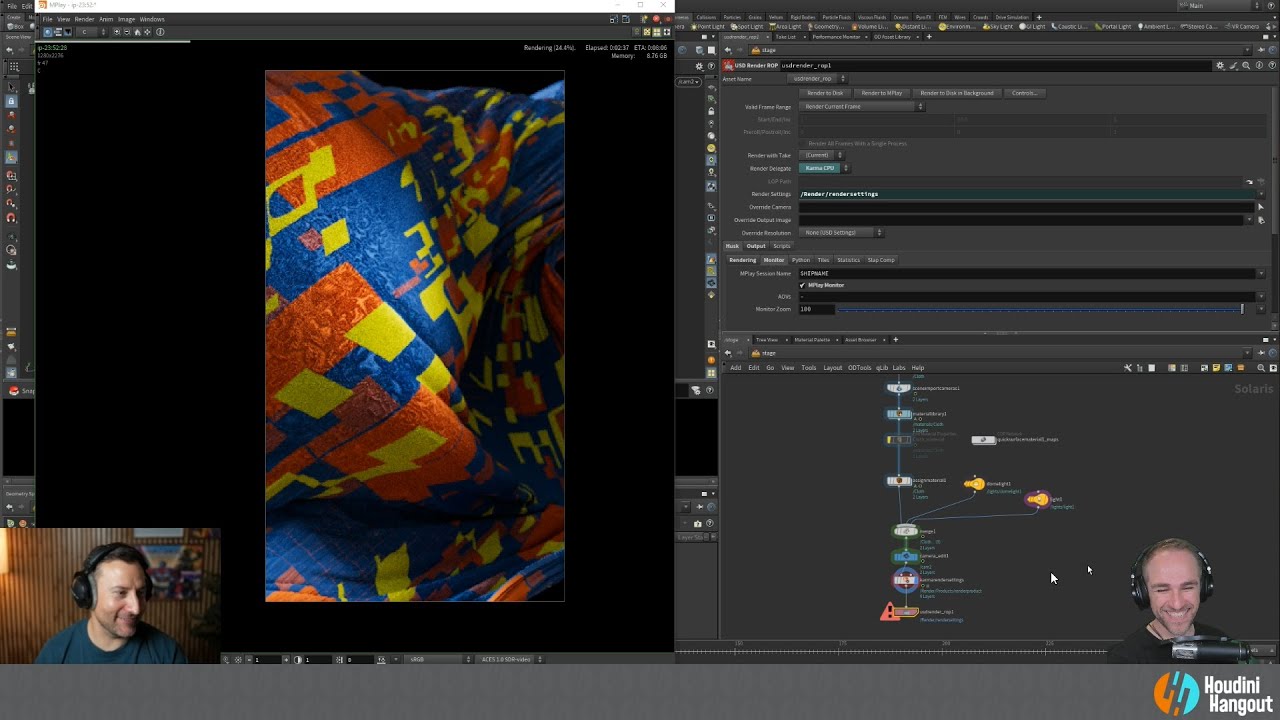
Task: Toggle the MPlay Monitor checkbox
Action: point(802,285)
